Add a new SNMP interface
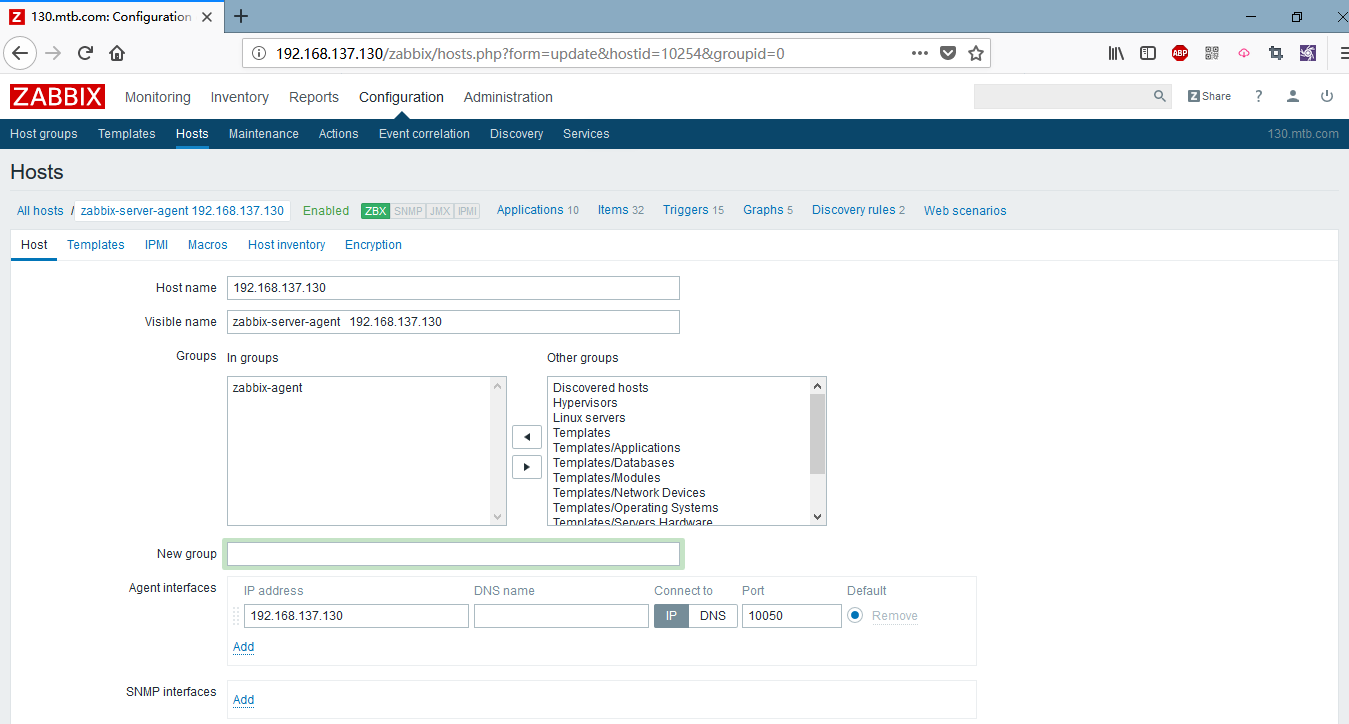The image size is (1349, 724). [243, 700]
